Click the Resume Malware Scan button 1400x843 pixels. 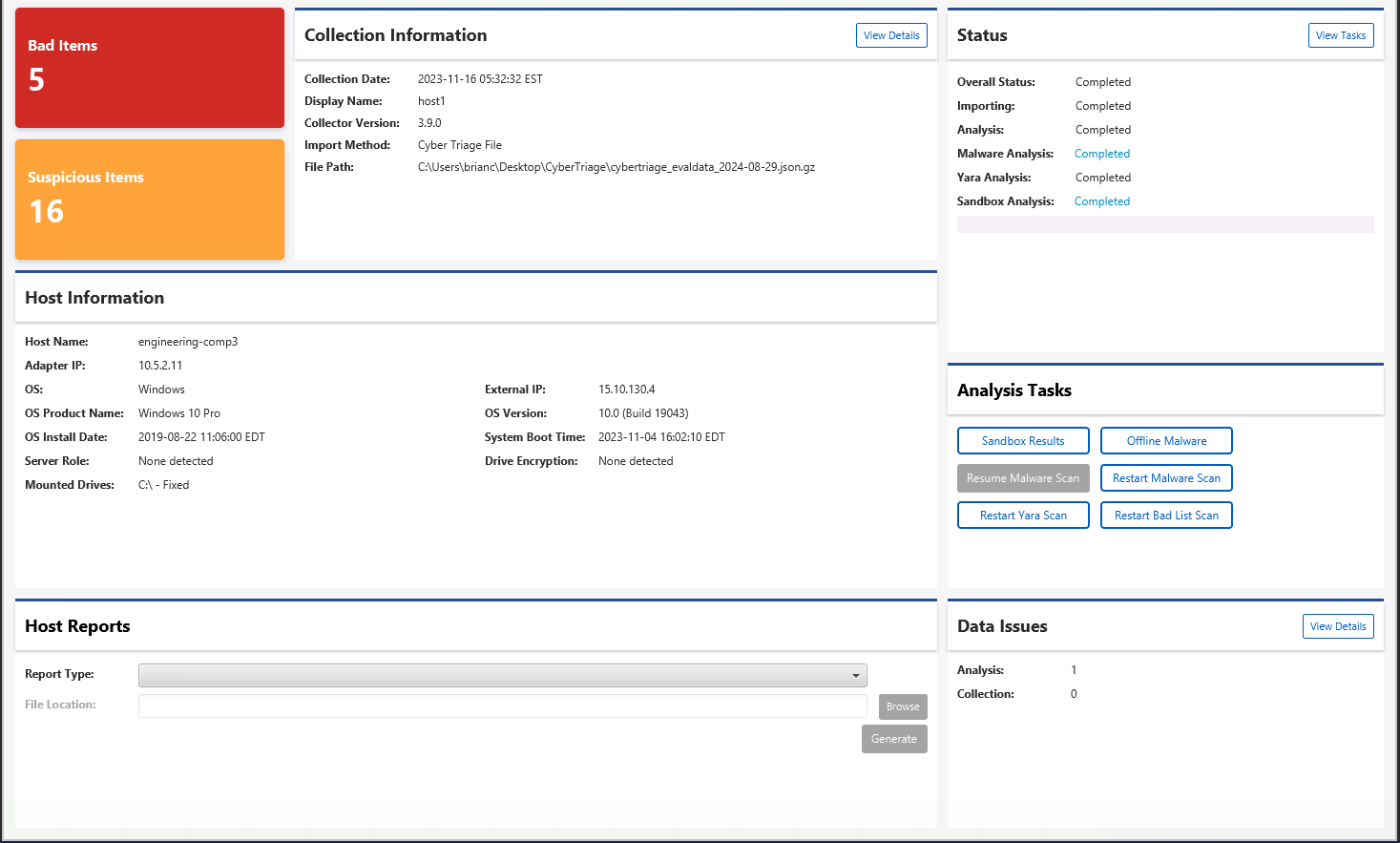pyautogui.click(x=1023, y=478)
